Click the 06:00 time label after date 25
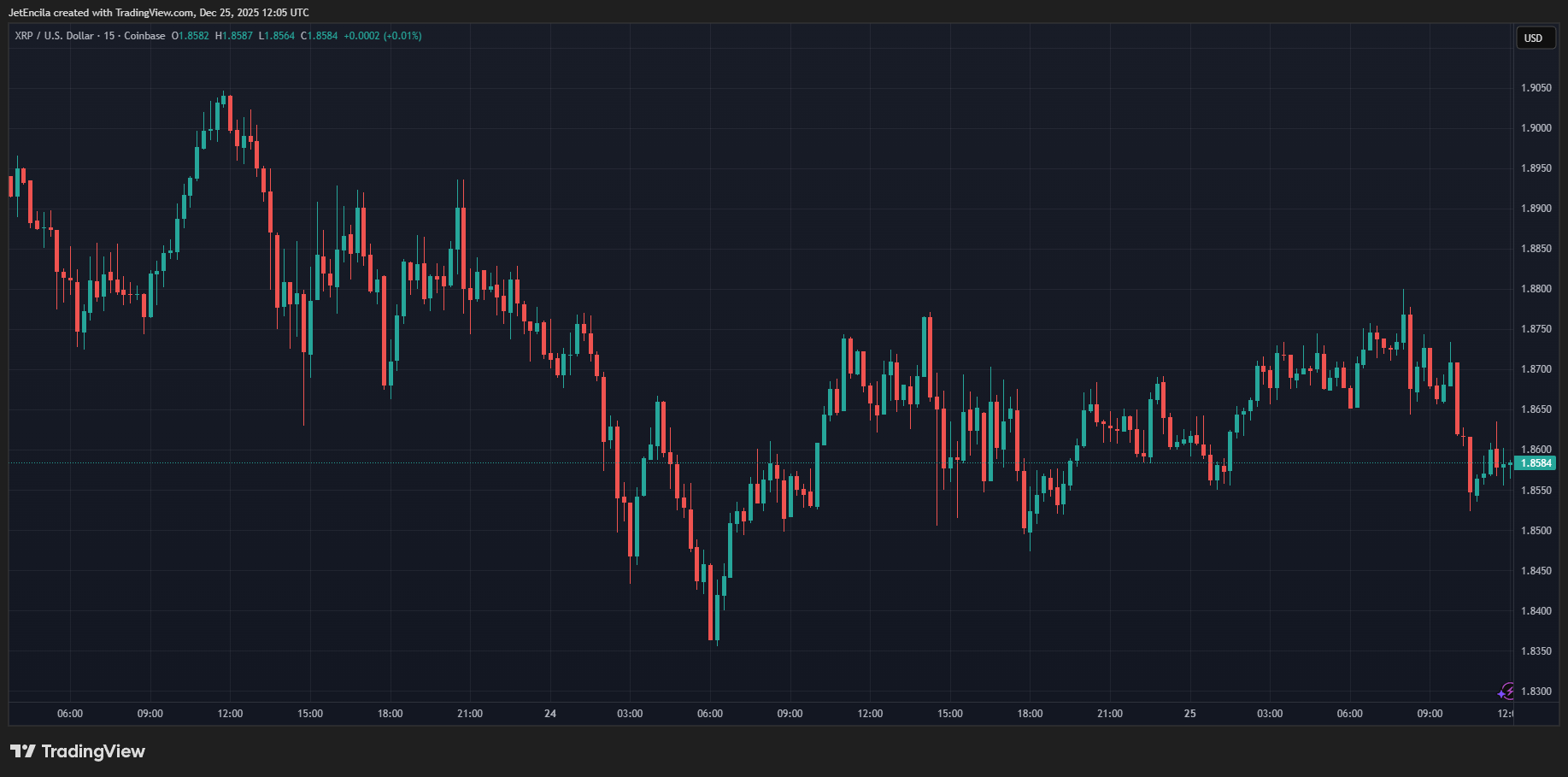Image resolution: width=1568 pixels, height=777 pixels. click(1350, 714)
